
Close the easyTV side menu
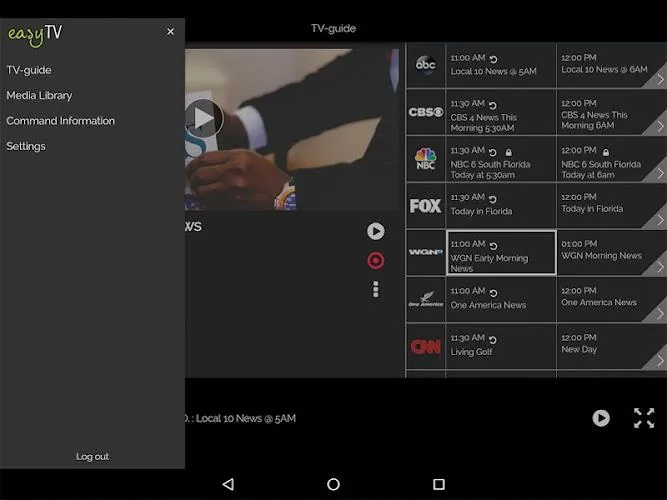(x=171, y=31)
